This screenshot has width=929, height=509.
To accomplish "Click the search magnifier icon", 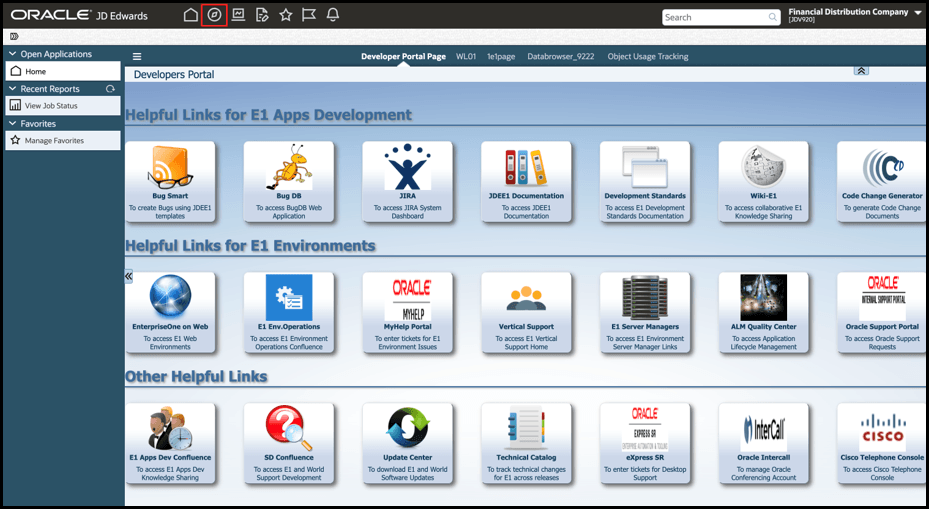I will (x=773, y=17).
